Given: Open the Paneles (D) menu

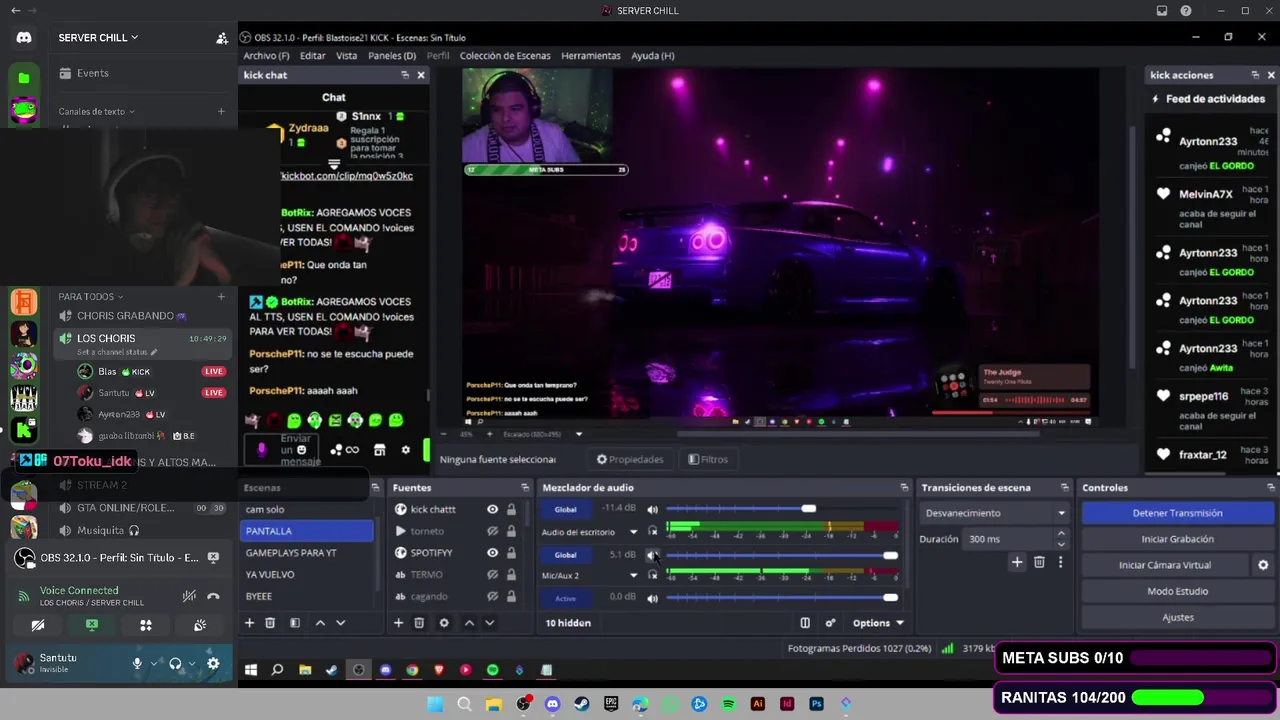Looking at the screenshot, I should click(x=392, y=56).
